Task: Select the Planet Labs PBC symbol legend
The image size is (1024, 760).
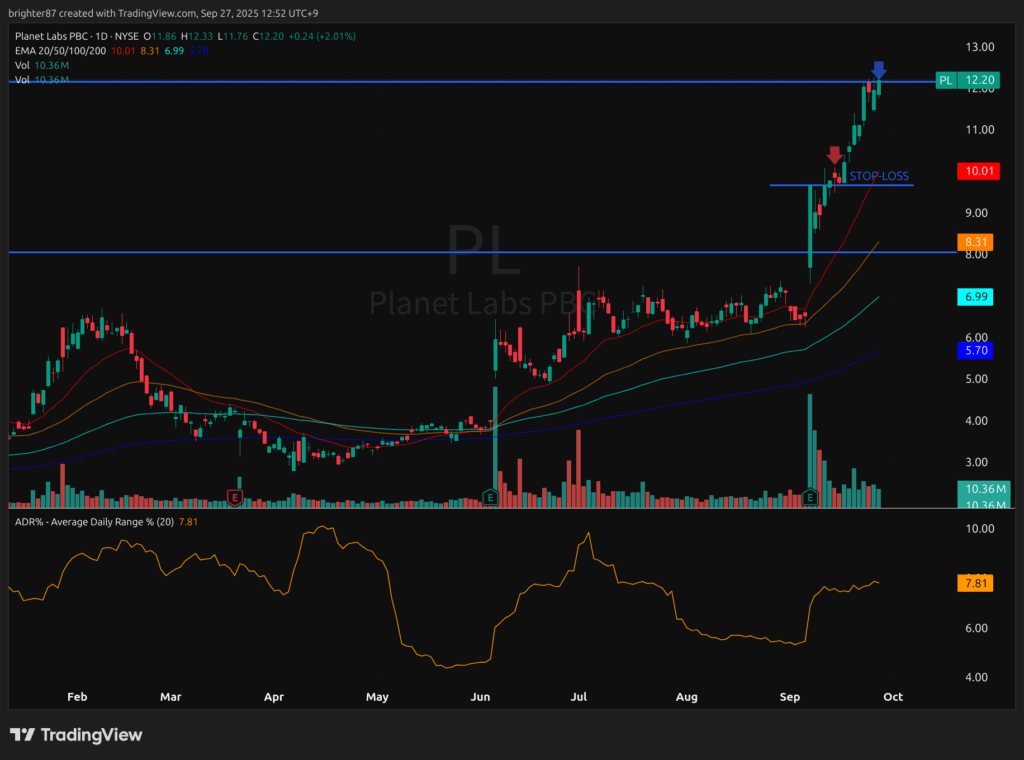Action: pyautogui.click(x=76, y=37)
